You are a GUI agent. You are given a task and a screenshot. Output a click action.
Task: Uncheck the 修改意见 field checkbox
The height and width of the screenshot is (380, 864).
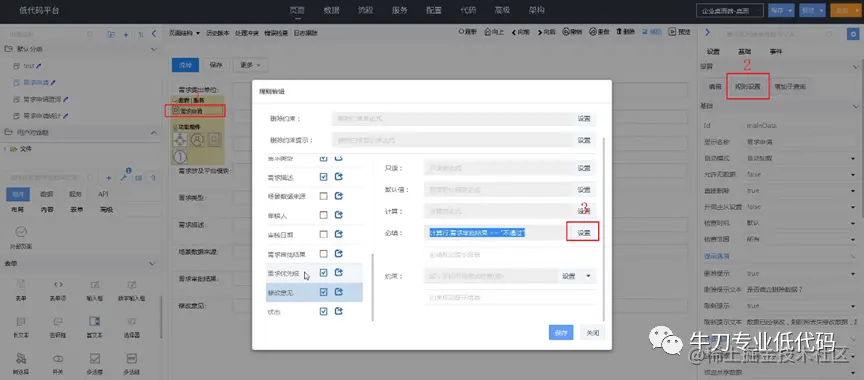(323, 292)
